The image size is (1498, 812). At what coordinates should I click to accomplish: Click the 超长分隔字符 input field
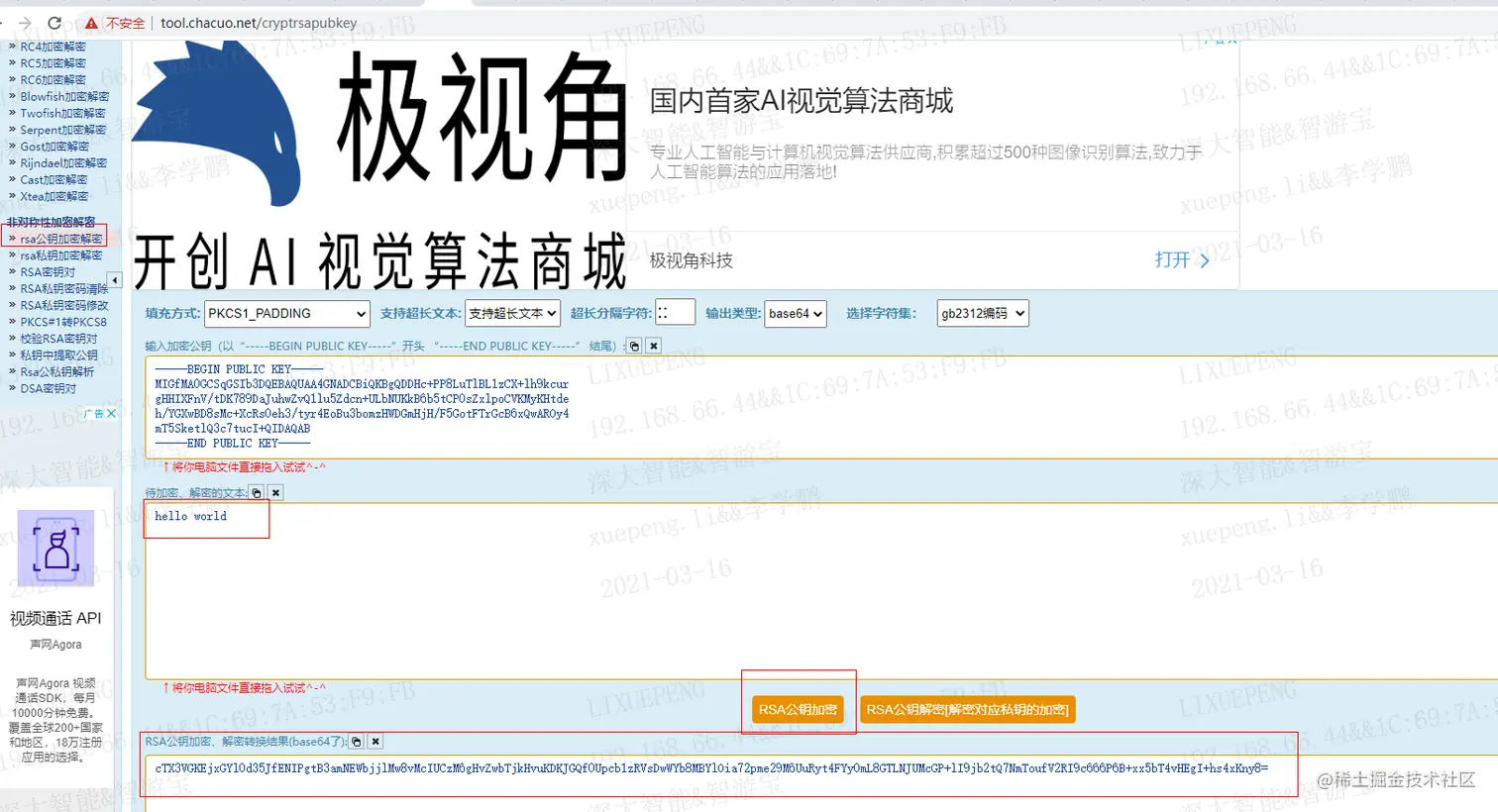pos(676,312)
